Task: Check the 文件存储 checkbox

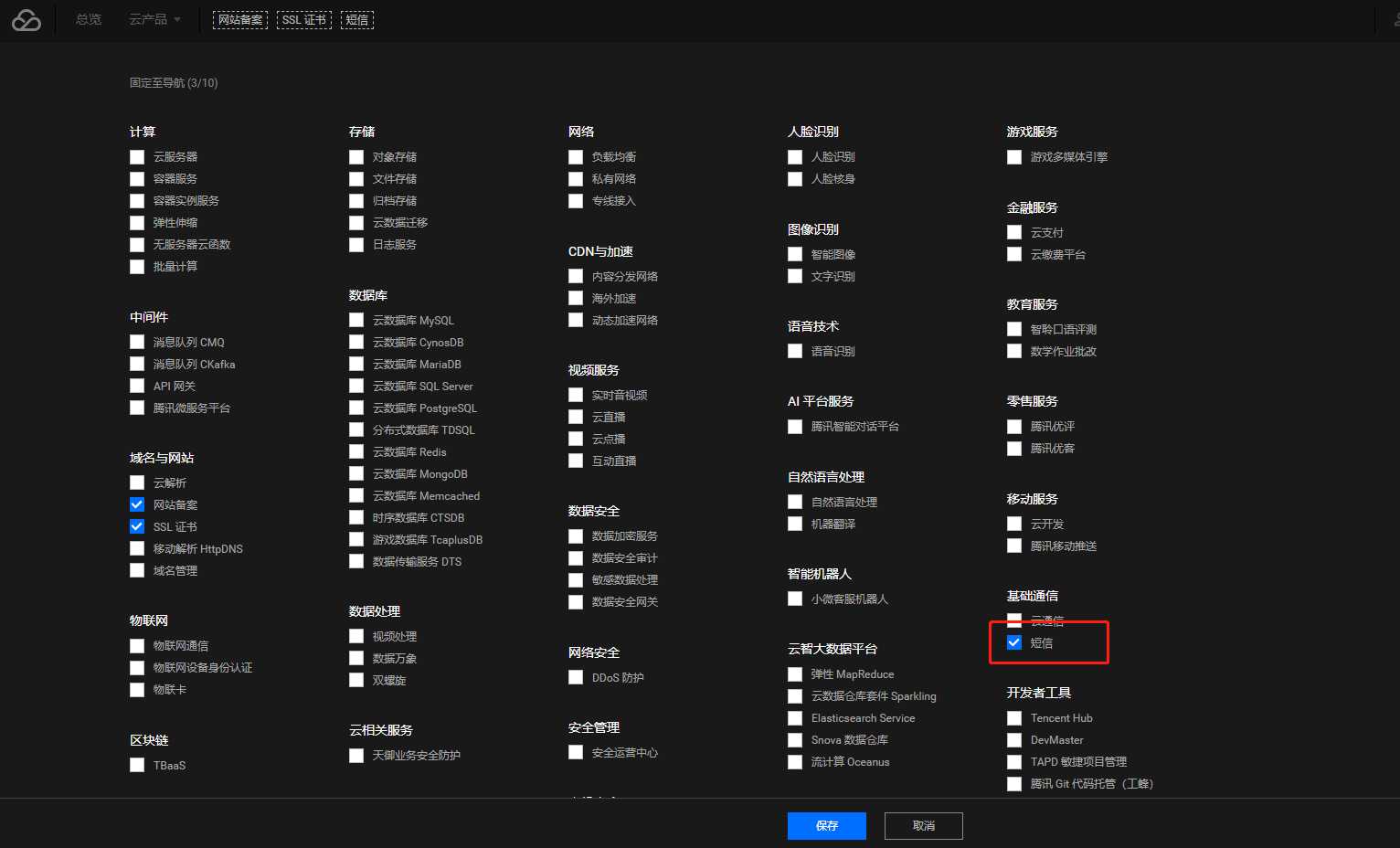Action: tap(356, 179)
